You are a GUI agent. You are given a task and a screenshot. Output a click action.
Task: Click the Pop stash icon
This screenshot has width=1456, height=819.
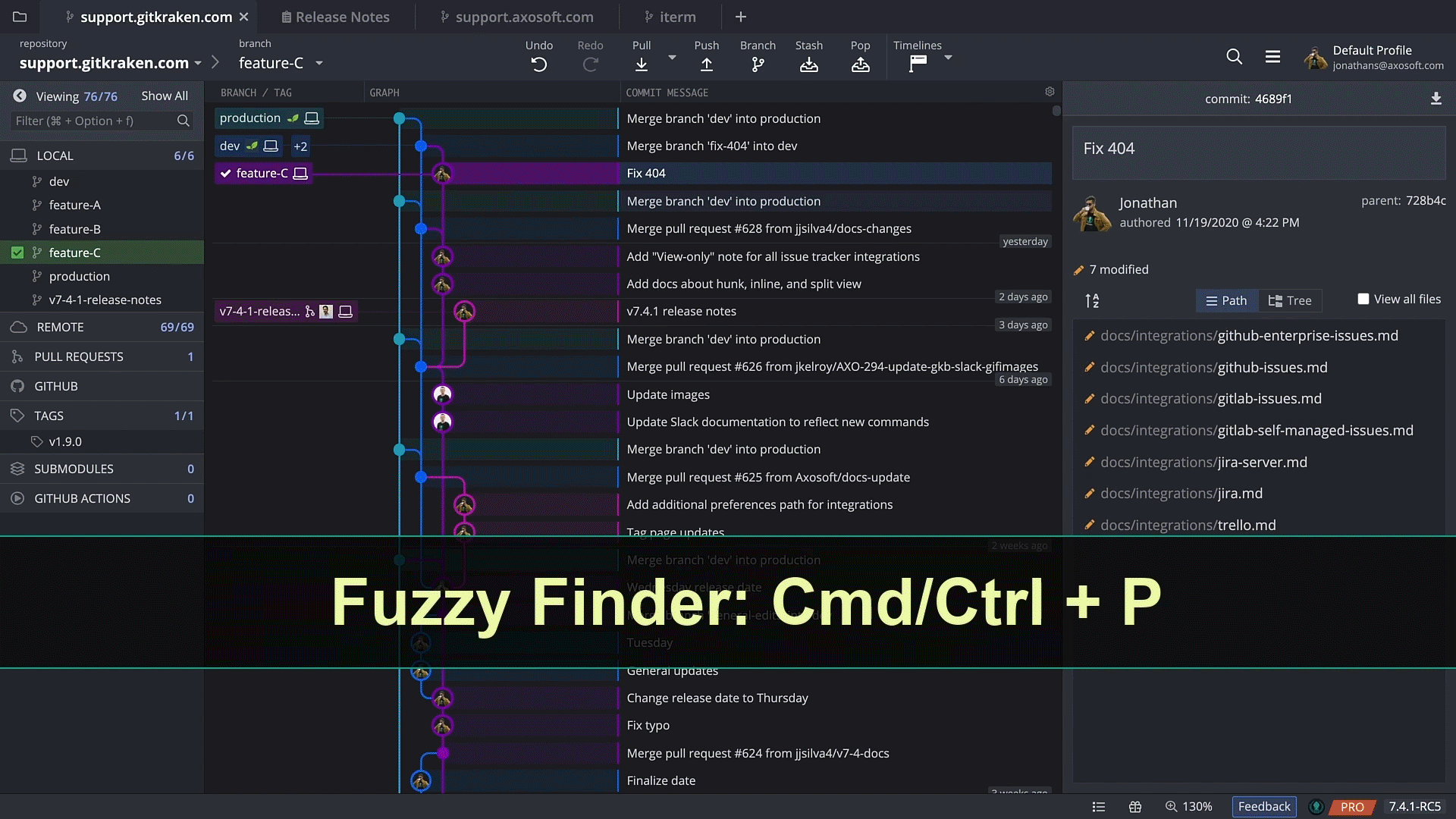(860, 65)
